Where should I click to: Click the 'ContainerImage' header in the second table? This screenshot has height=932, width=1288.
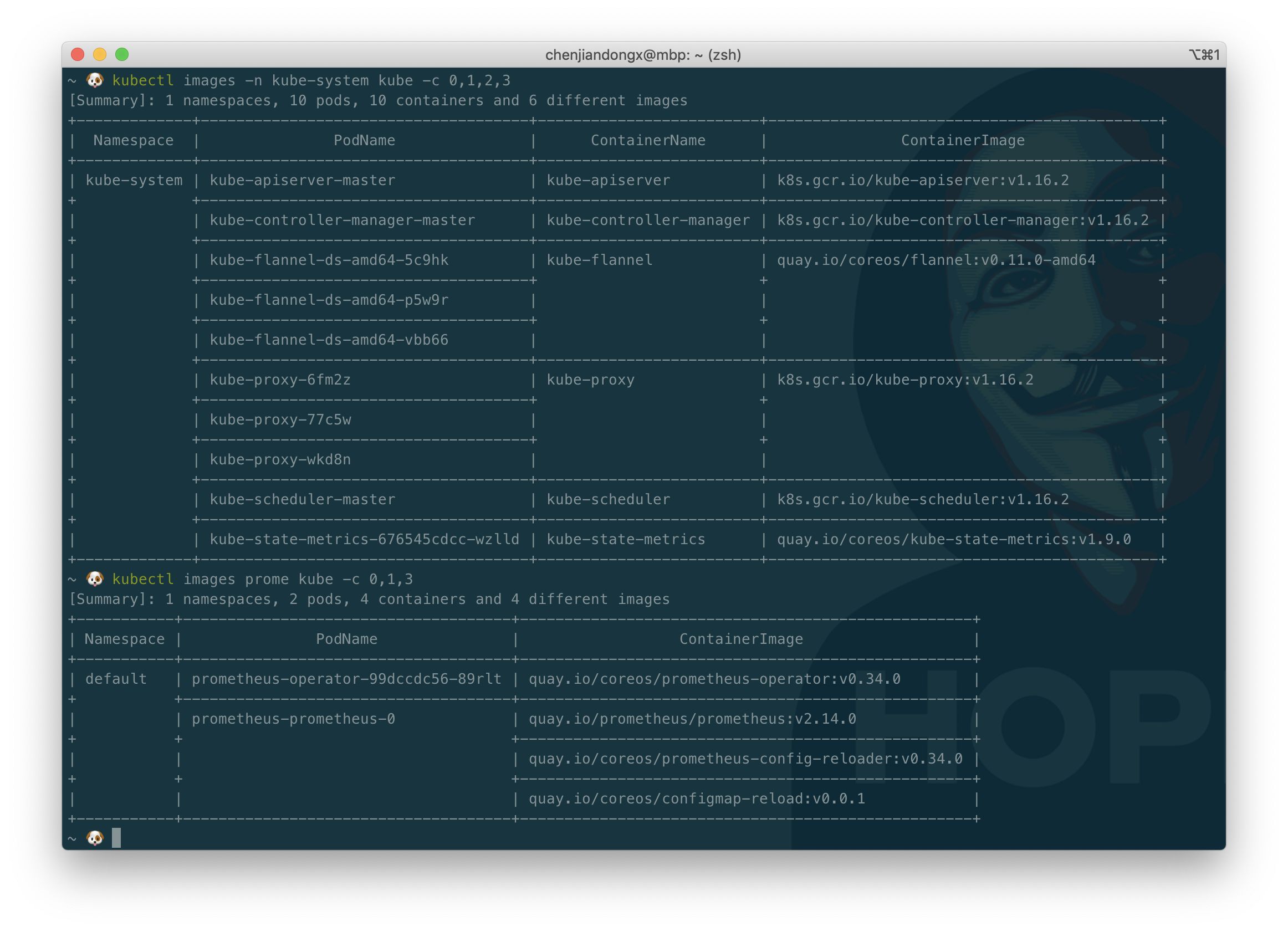[741, 639]
